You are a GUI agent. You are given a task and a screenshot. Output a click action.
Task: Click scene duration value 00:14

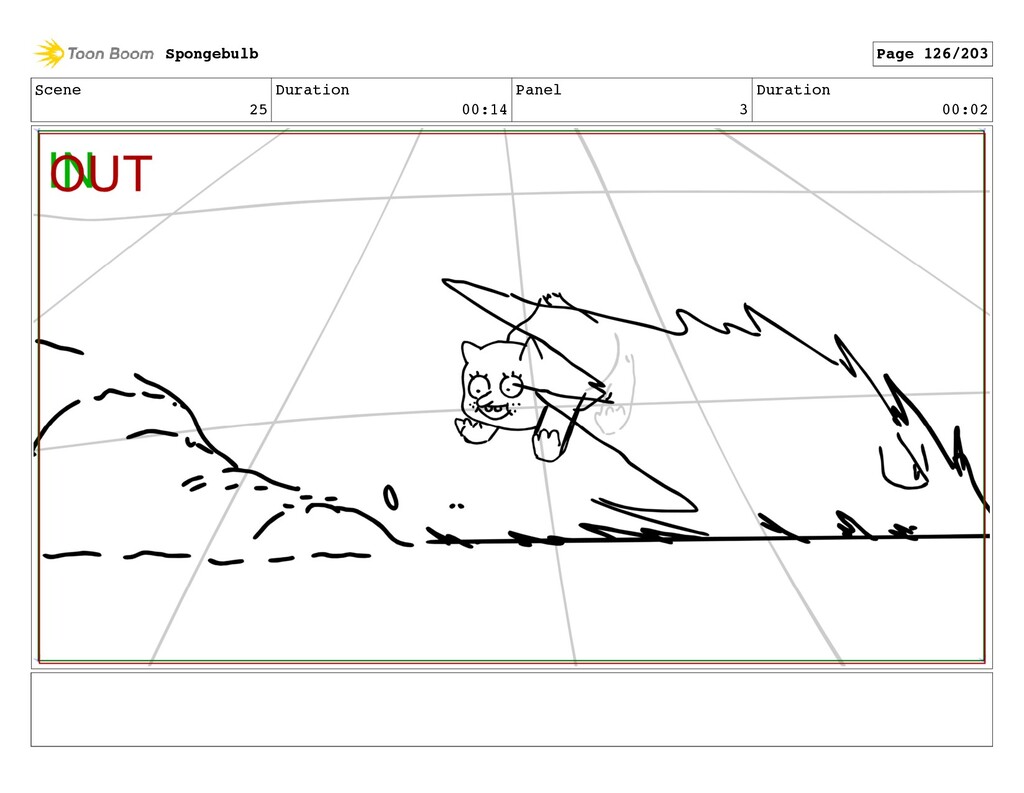tap(484, 110)
